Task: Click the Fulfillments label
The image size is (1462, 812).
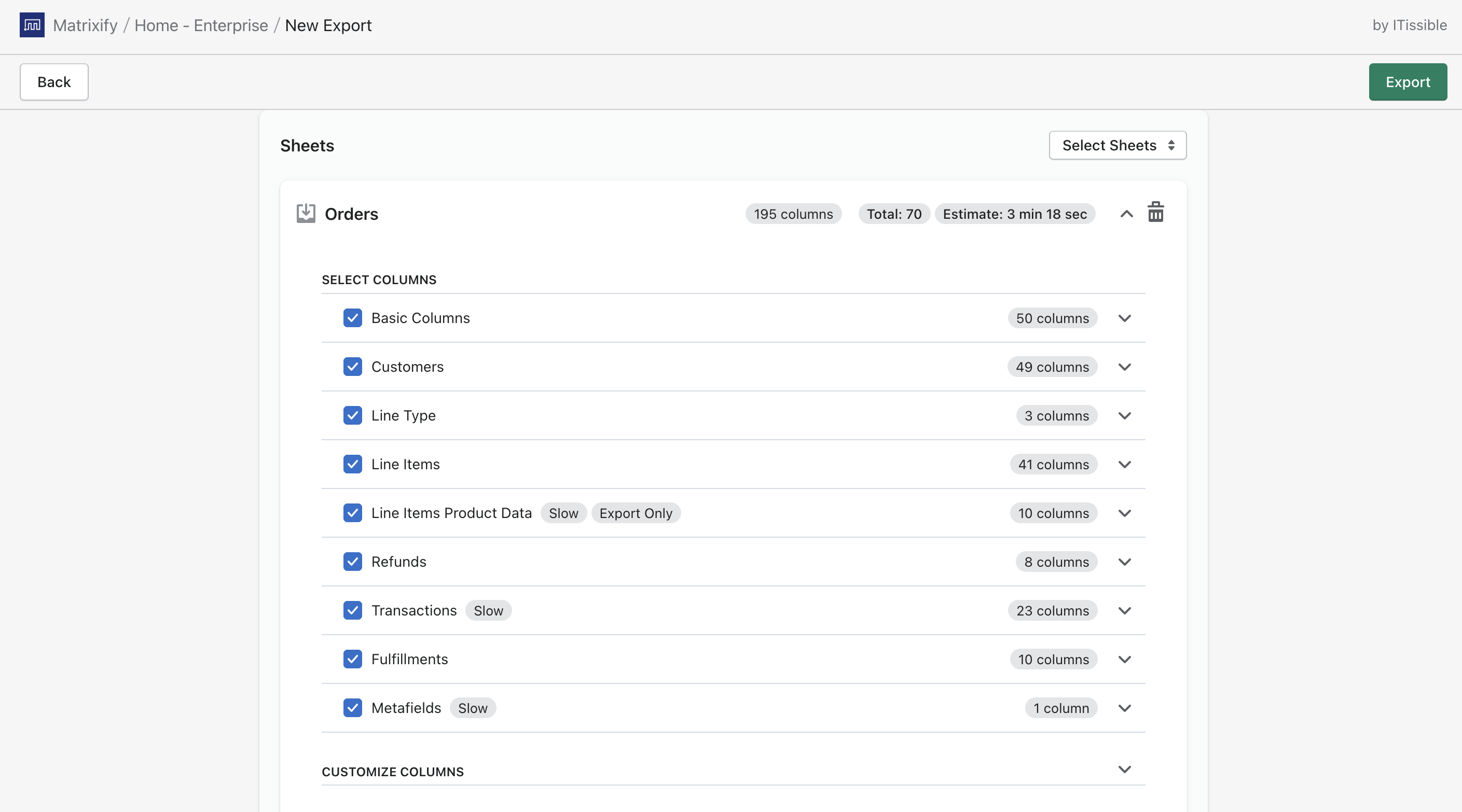Action: pyautogui.click(x=409, y=660)
